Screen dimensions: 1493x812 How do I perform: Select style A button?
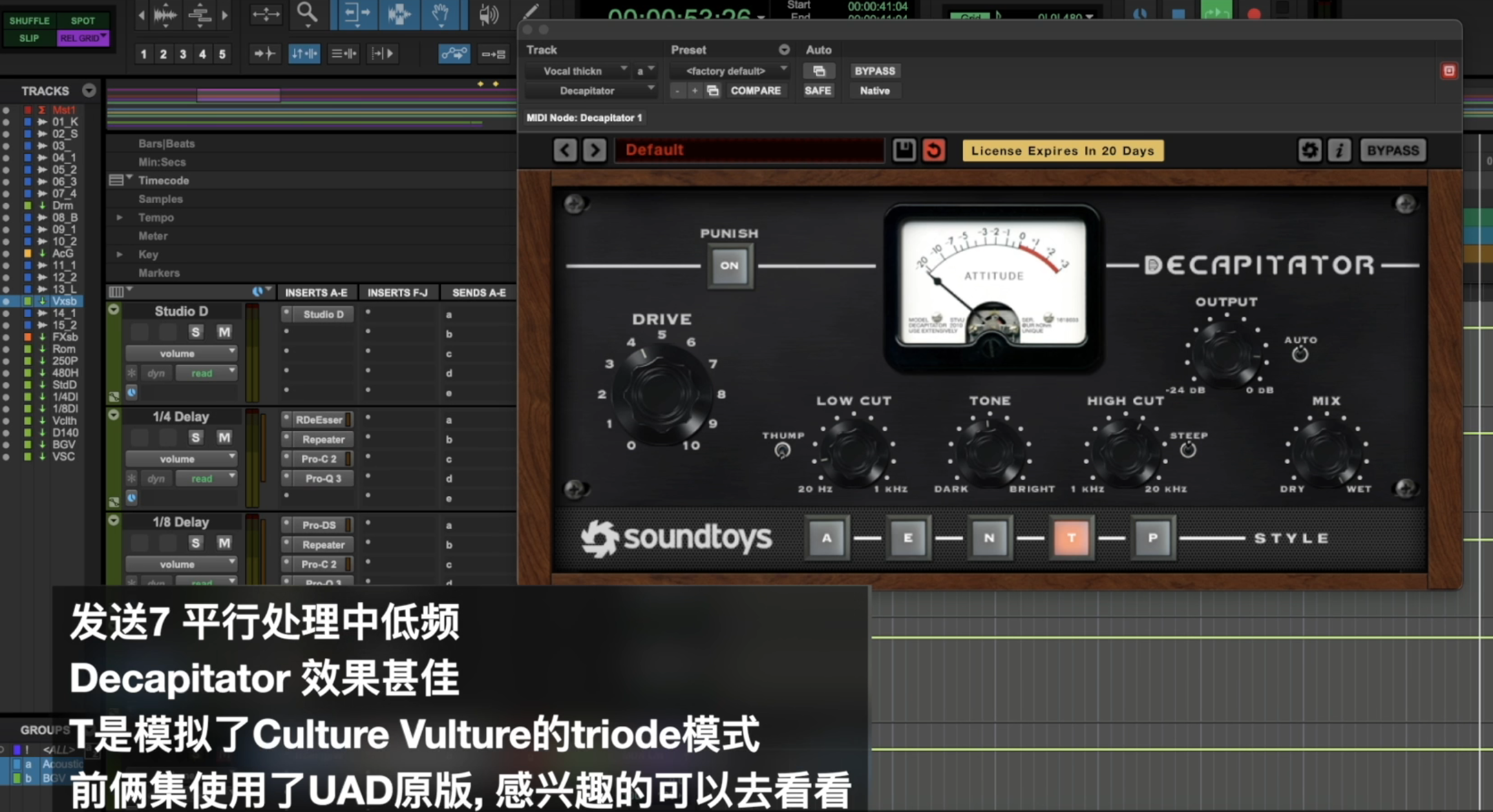pos(826,537)
